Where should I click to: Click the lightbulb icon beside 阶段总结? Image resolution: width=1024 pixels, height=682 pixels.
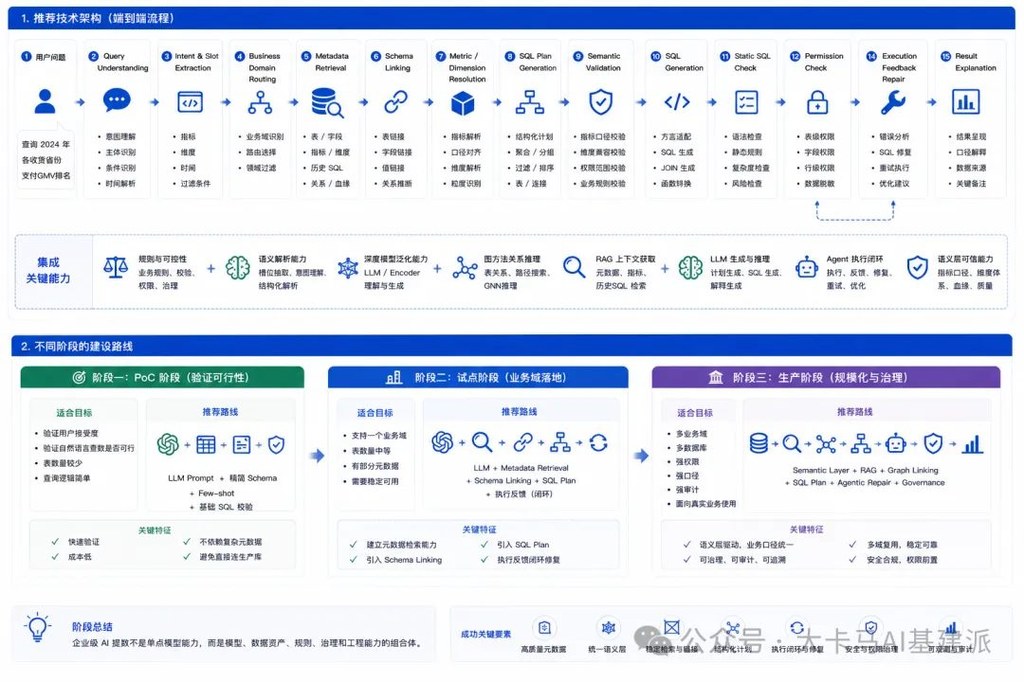37,628
